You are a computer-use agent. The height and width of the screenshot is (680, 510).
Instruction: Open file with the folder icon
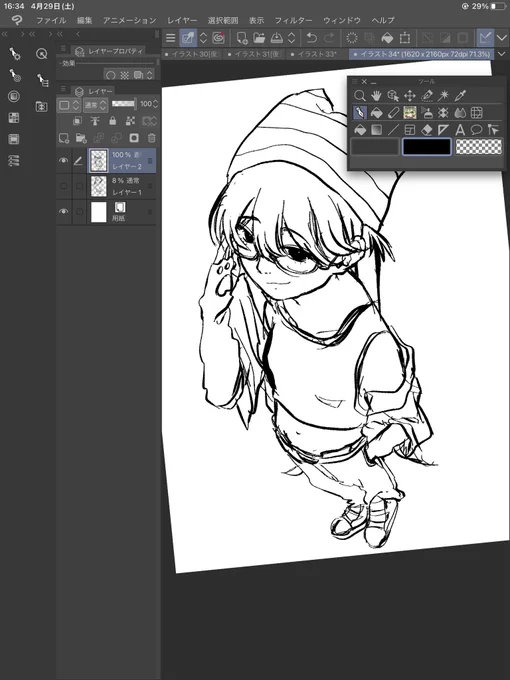click(259, 38)
